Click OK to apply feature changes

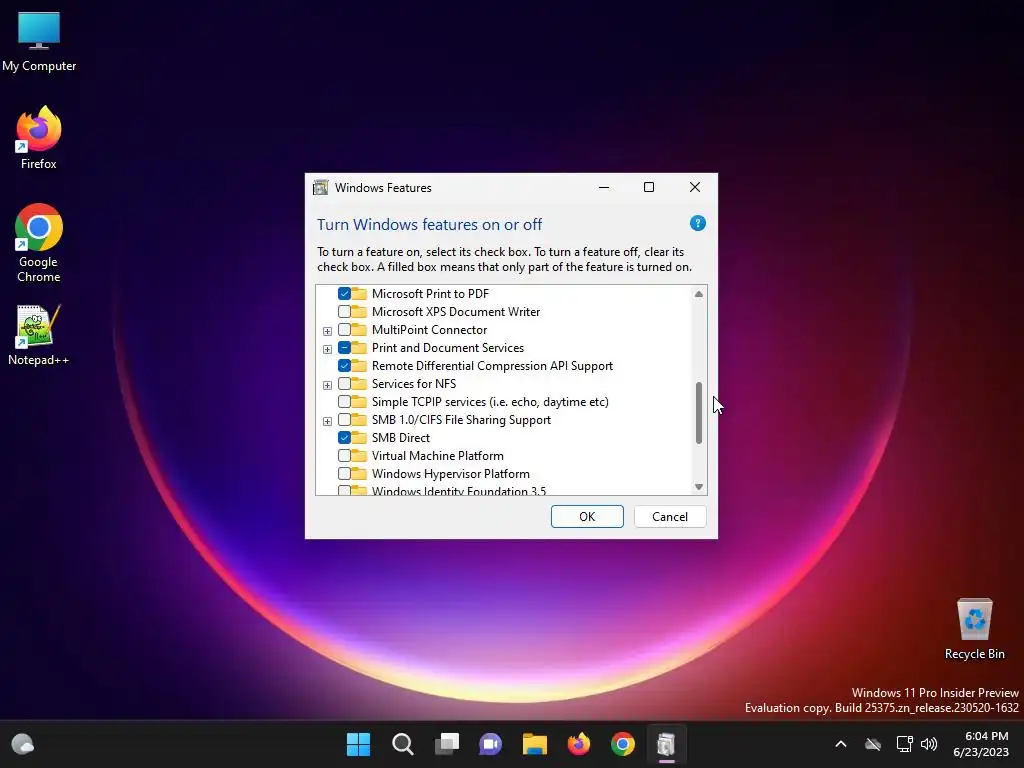tap(587, 517)
